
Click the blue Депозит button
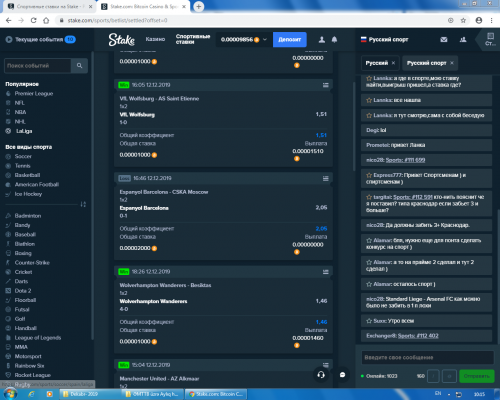[x=290, y=40]
